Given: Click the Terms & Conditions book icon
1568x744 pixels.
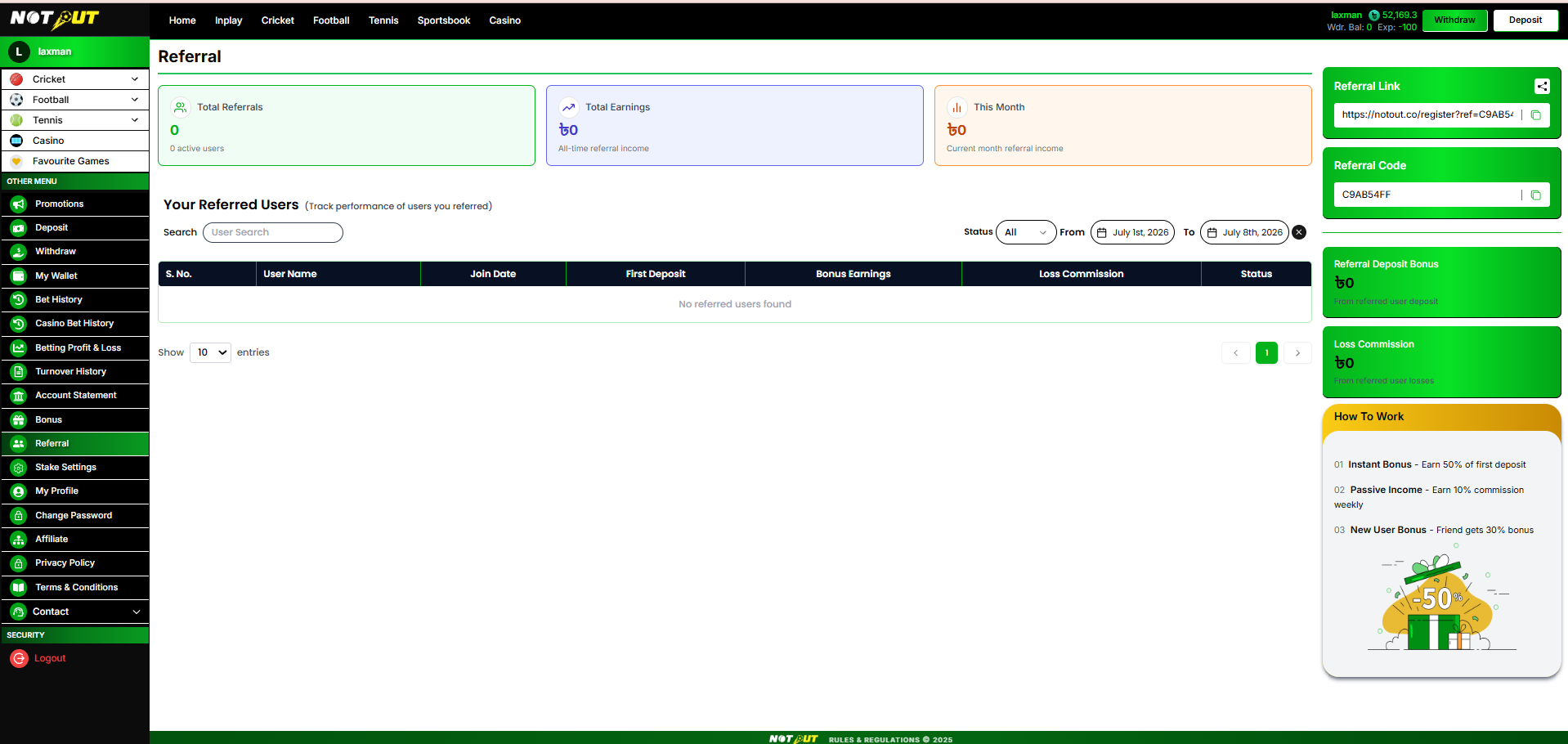Looking at the screenshot, I should click(19, 587).
